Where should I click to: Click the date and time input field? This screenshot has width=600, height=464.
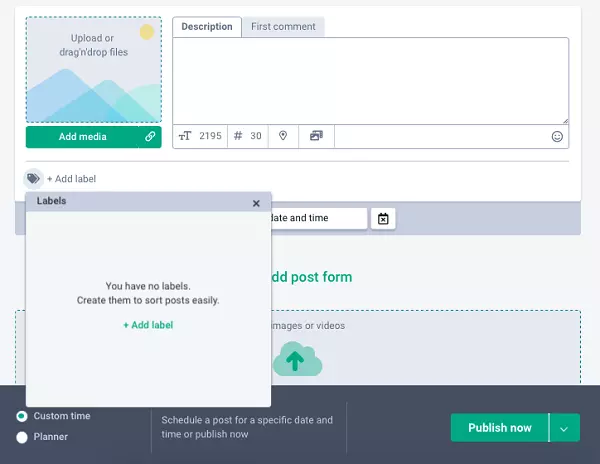(318, 218)
